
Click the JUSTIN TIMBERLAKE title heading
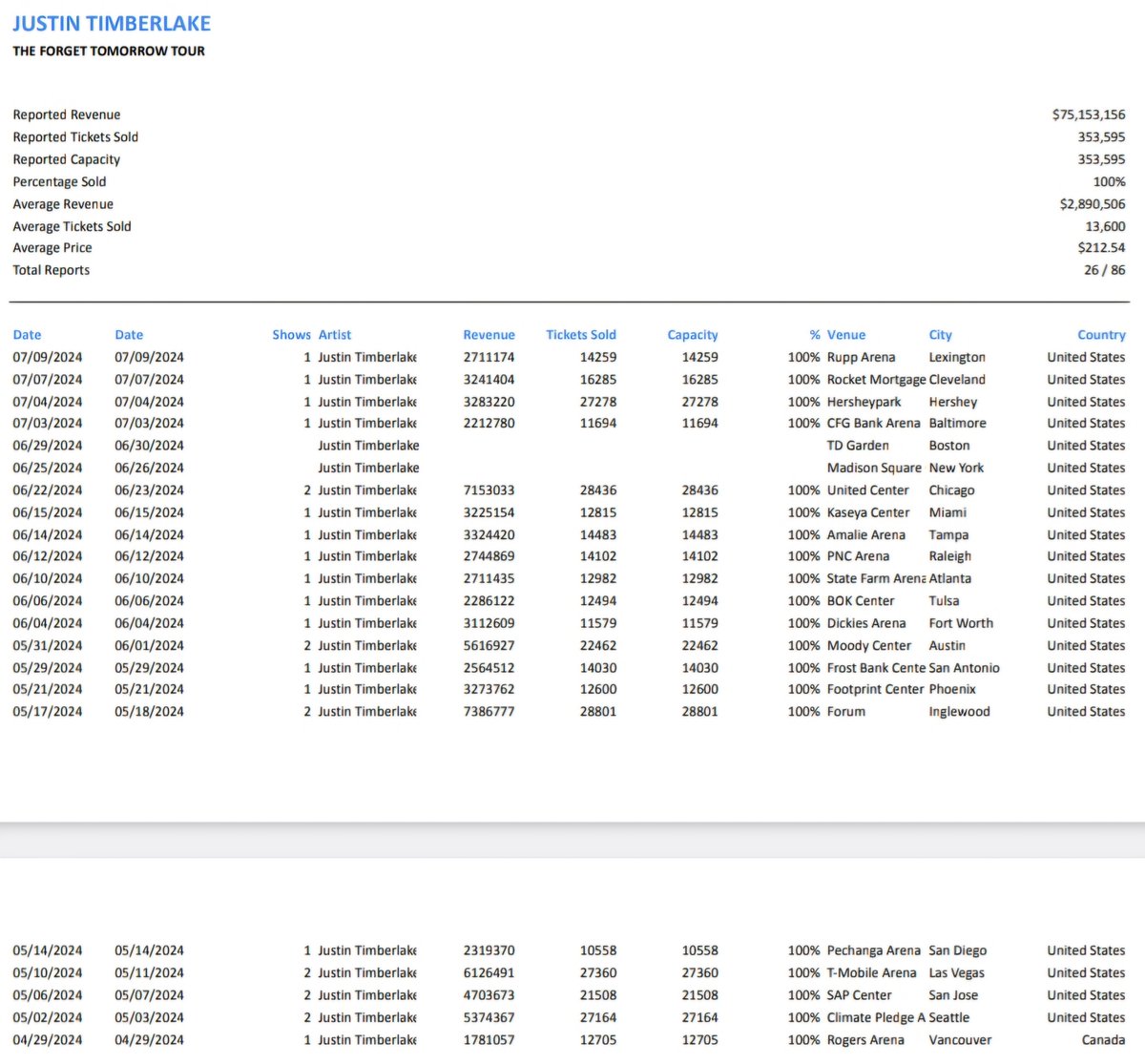tap(112, 24)
